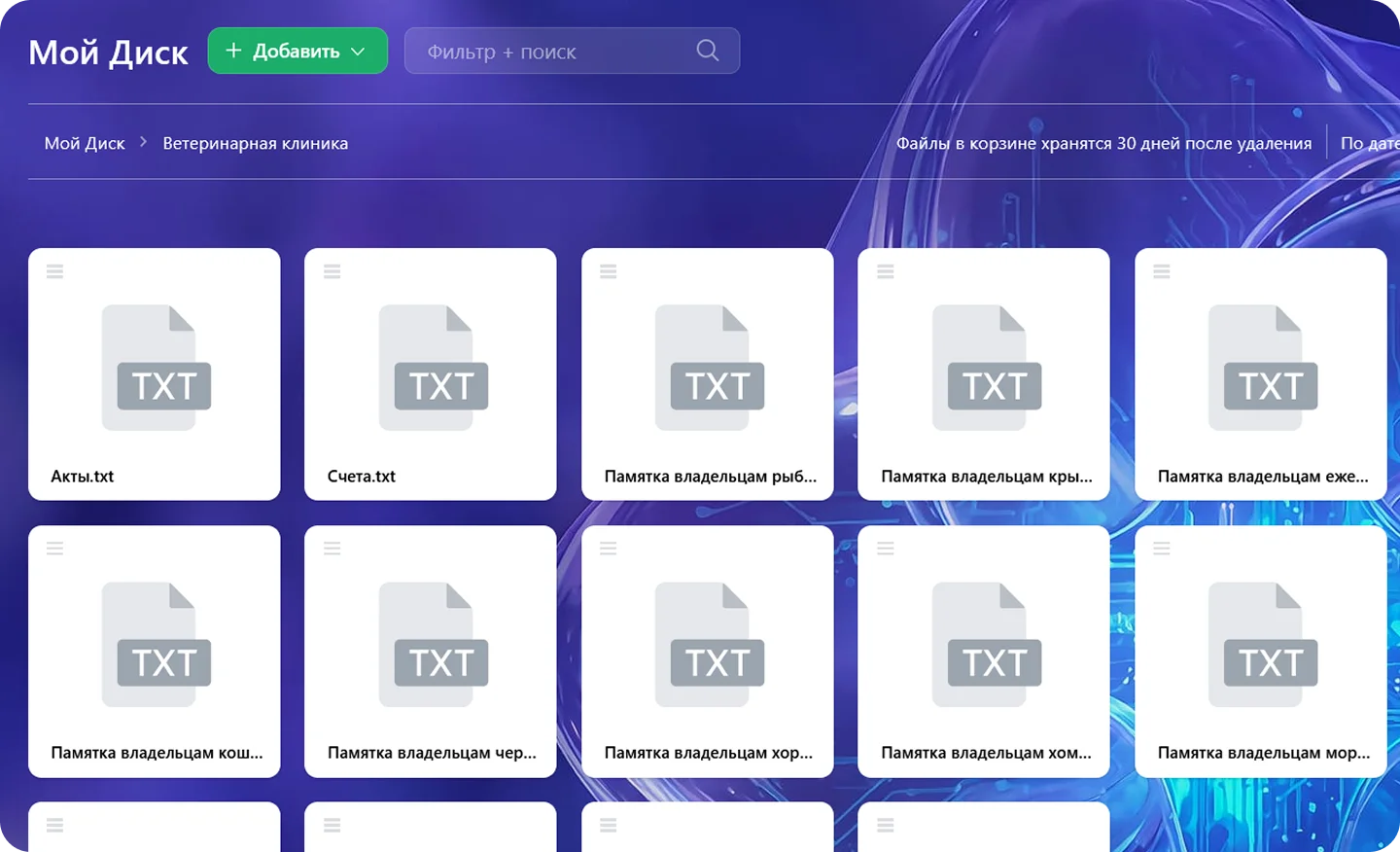Click the search magnifier icon
This screenshot has height=852, width=1400.
[708, 51]
